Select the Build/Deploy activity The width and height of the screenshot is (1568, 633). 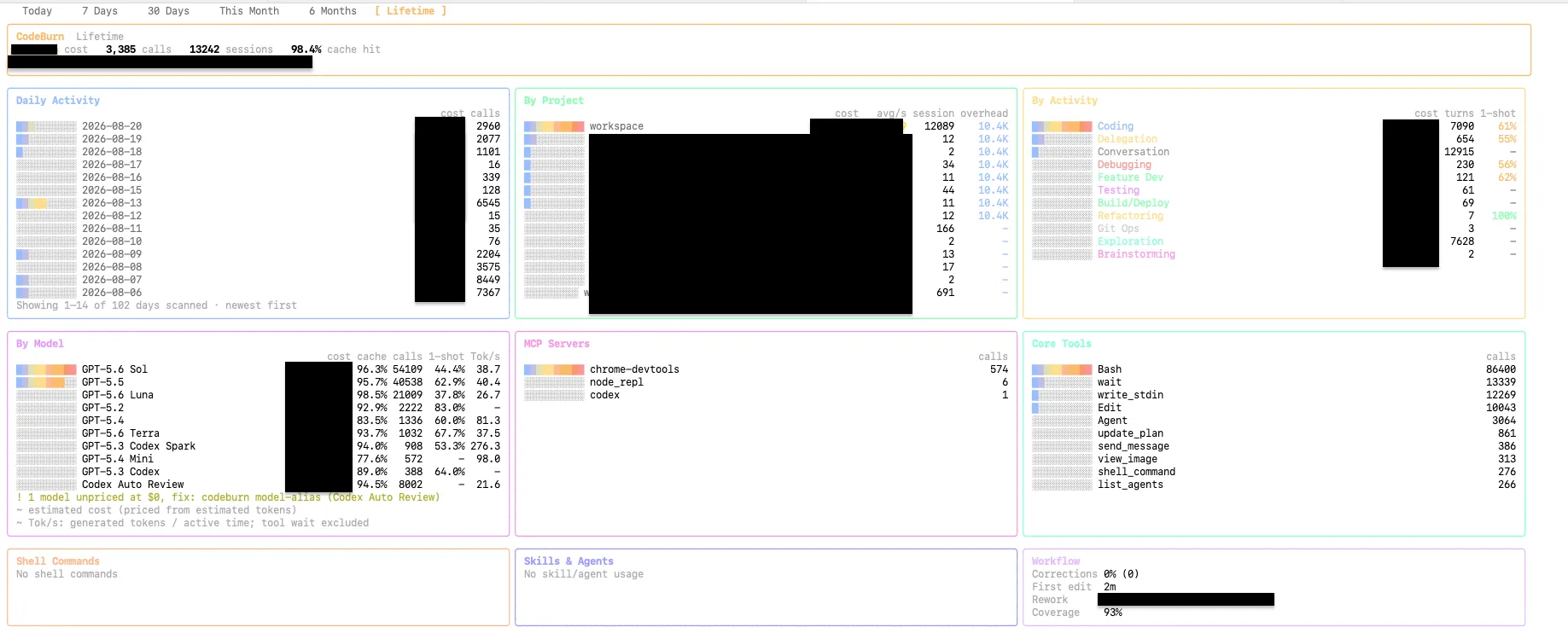click(x=1274, y=203)
